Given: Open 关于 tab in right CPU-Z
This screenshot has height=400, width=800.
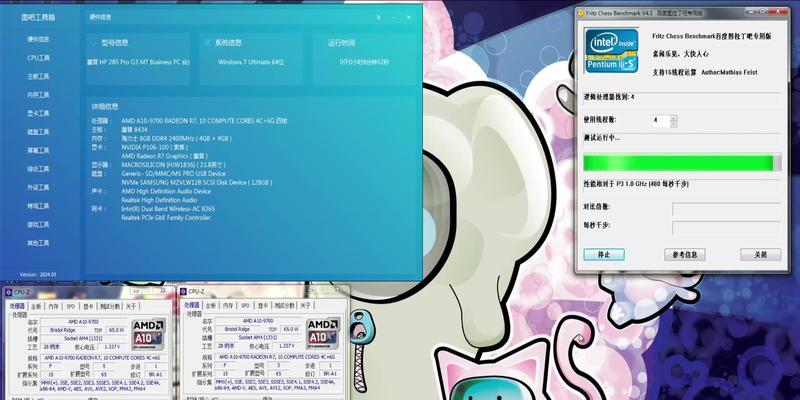Looking at the screenshot, I should pyautogui.click(x=305, y=306).
